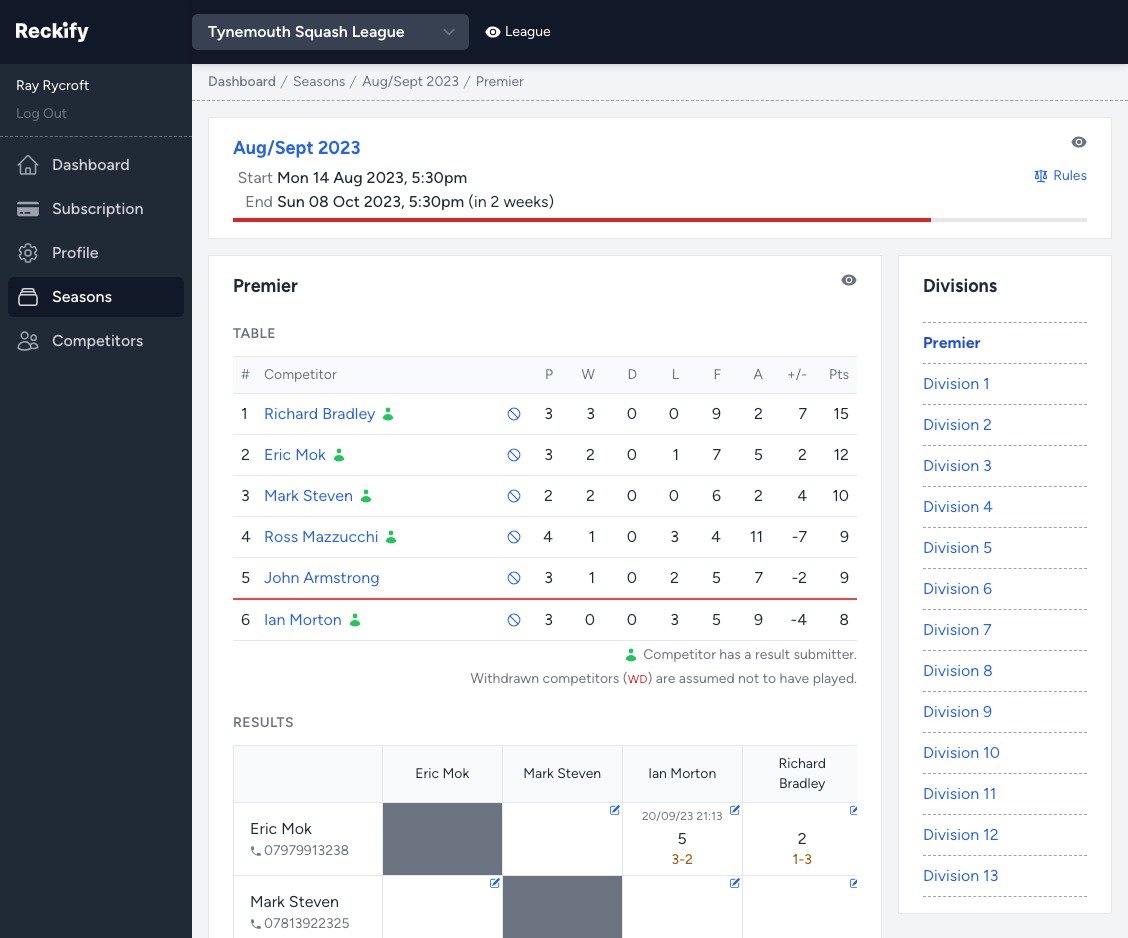Open Competitors from the sidebar
Viewport: 1128px width, 938px height.
tap(96, 341)
